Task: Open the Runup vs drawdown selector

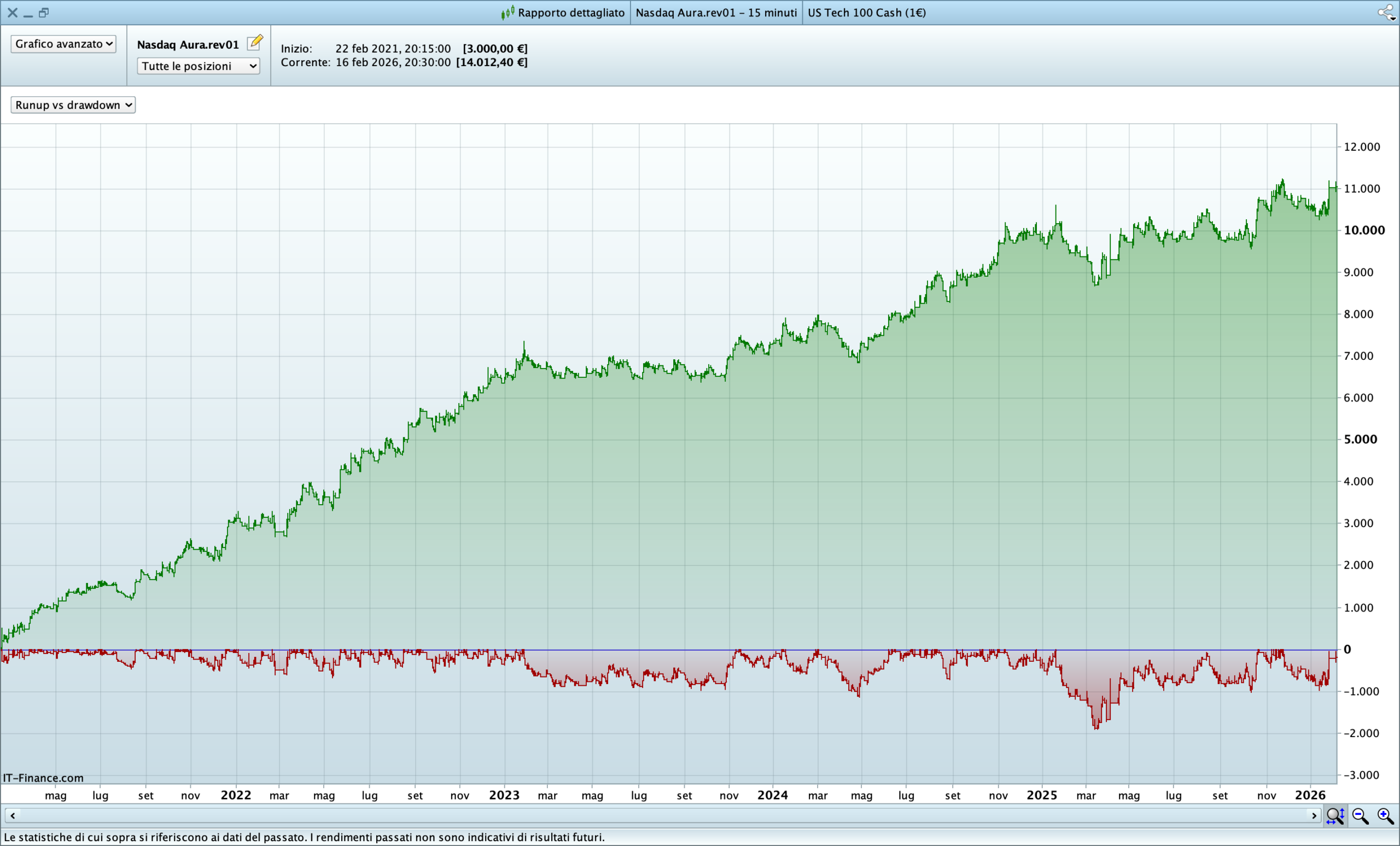Action: coord(73,104)
